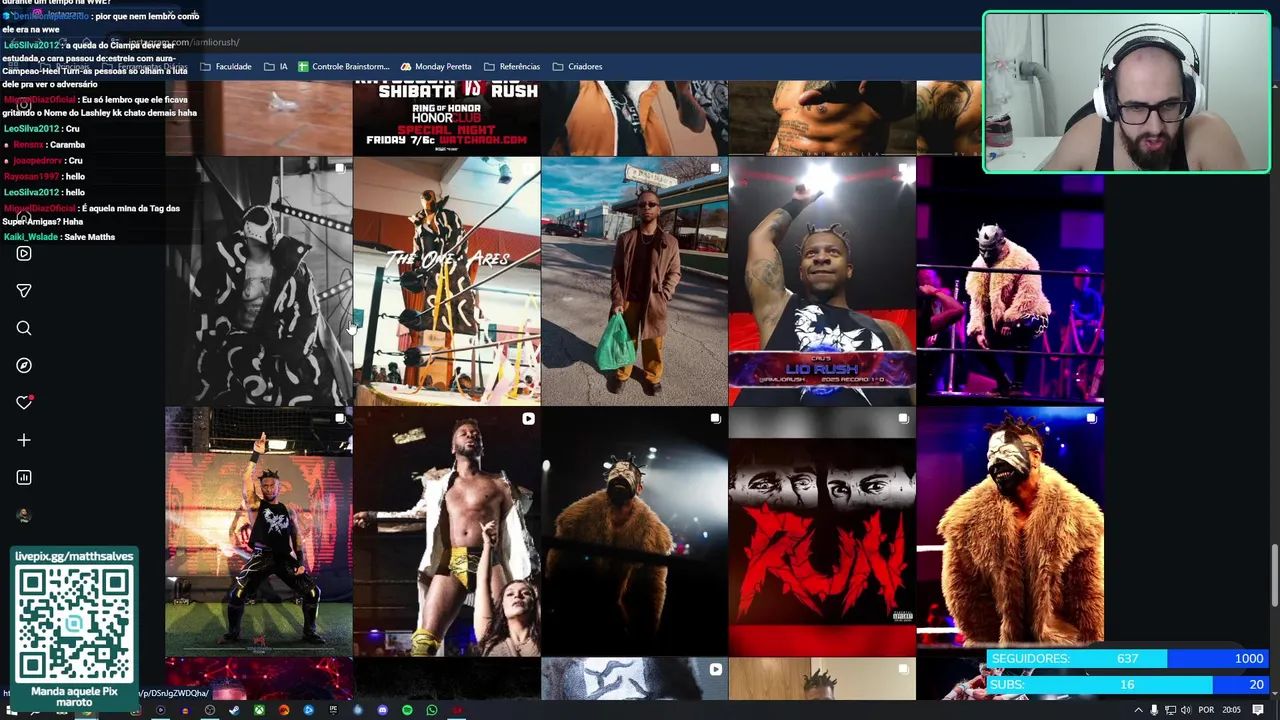Image resolution: width=1280 pixels, height=720 pixels.
Task: Open the IA bookmarks folder
Action: (x=276, y=67)
